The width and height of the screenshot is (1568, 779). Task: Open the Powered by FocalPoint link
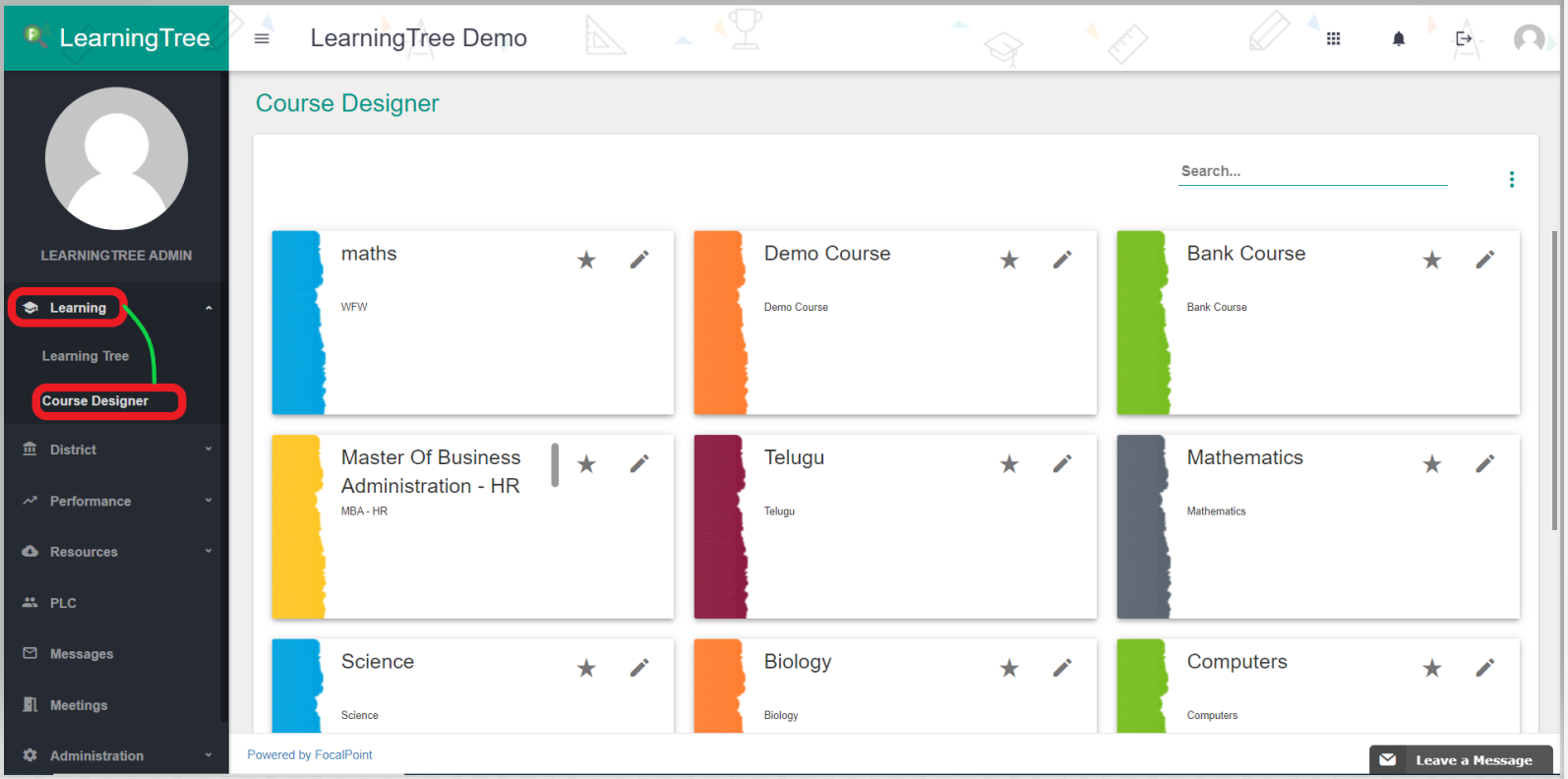[x=310, y=754]
